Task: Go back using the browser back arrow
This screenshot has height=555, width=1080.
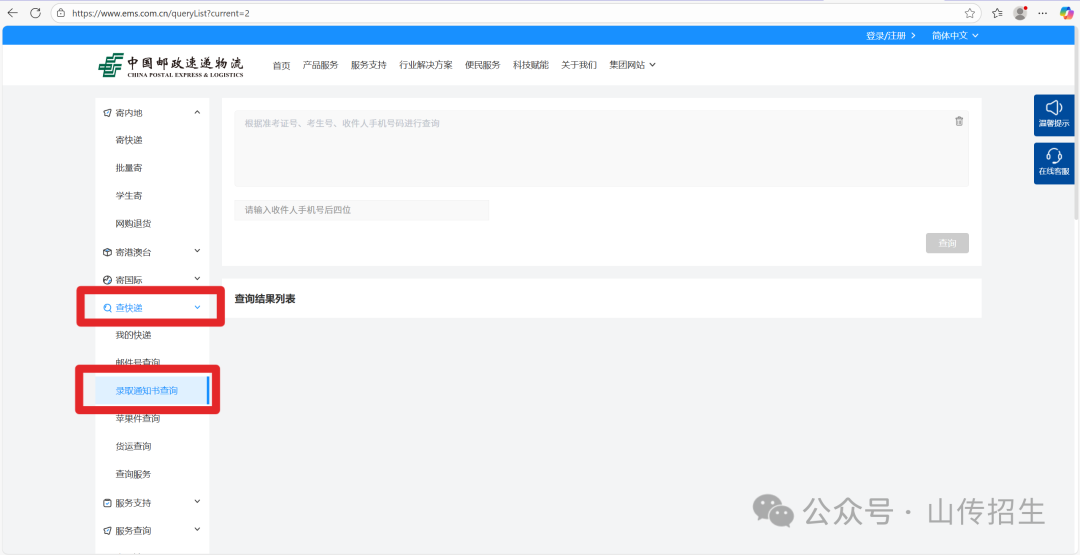Action: tap(12, 13)
